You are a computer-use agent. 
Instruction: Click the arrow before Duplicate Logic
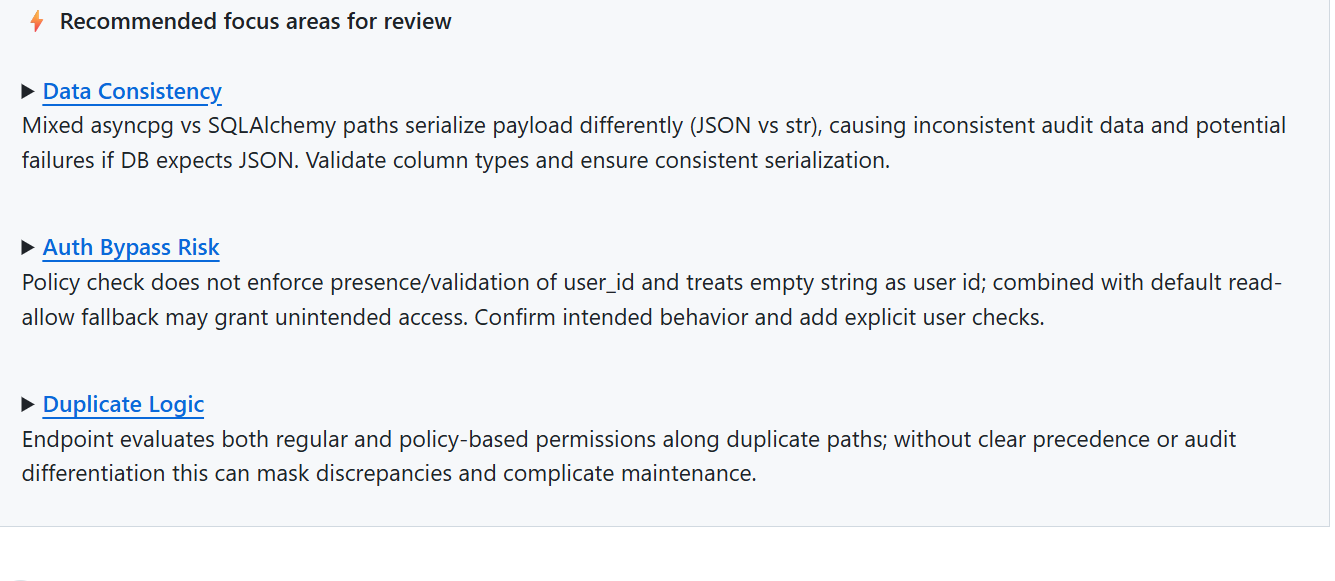coord(27,404)
